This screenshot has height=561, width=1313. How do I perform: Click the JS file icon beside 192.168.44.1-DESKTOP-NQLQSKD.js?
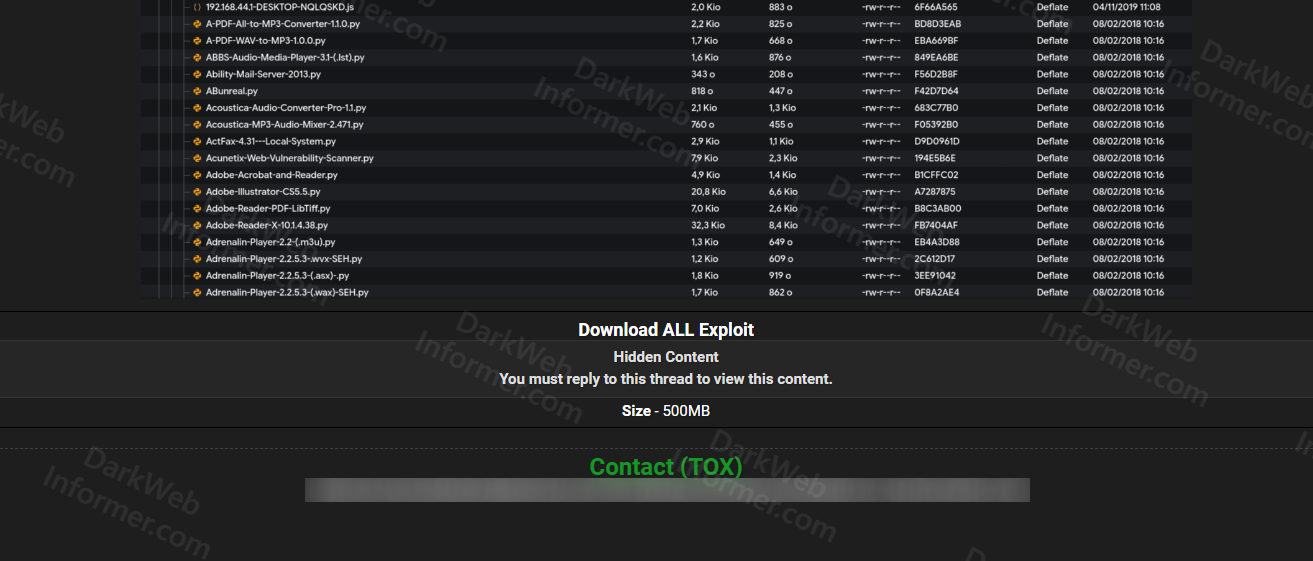point(197,7)
